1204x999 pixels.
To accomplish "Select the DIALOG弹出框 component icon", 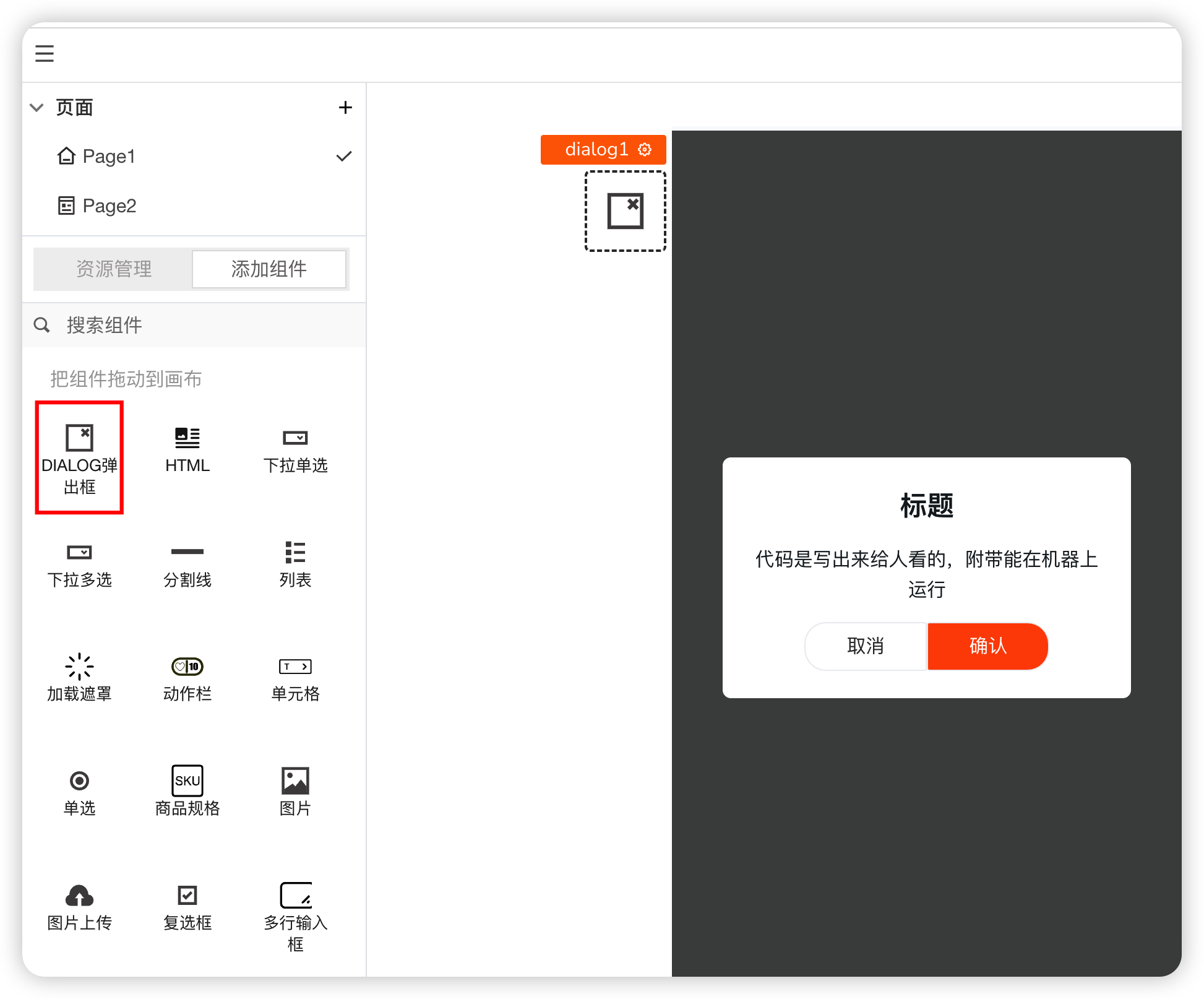I will click(x=79, y=438).
